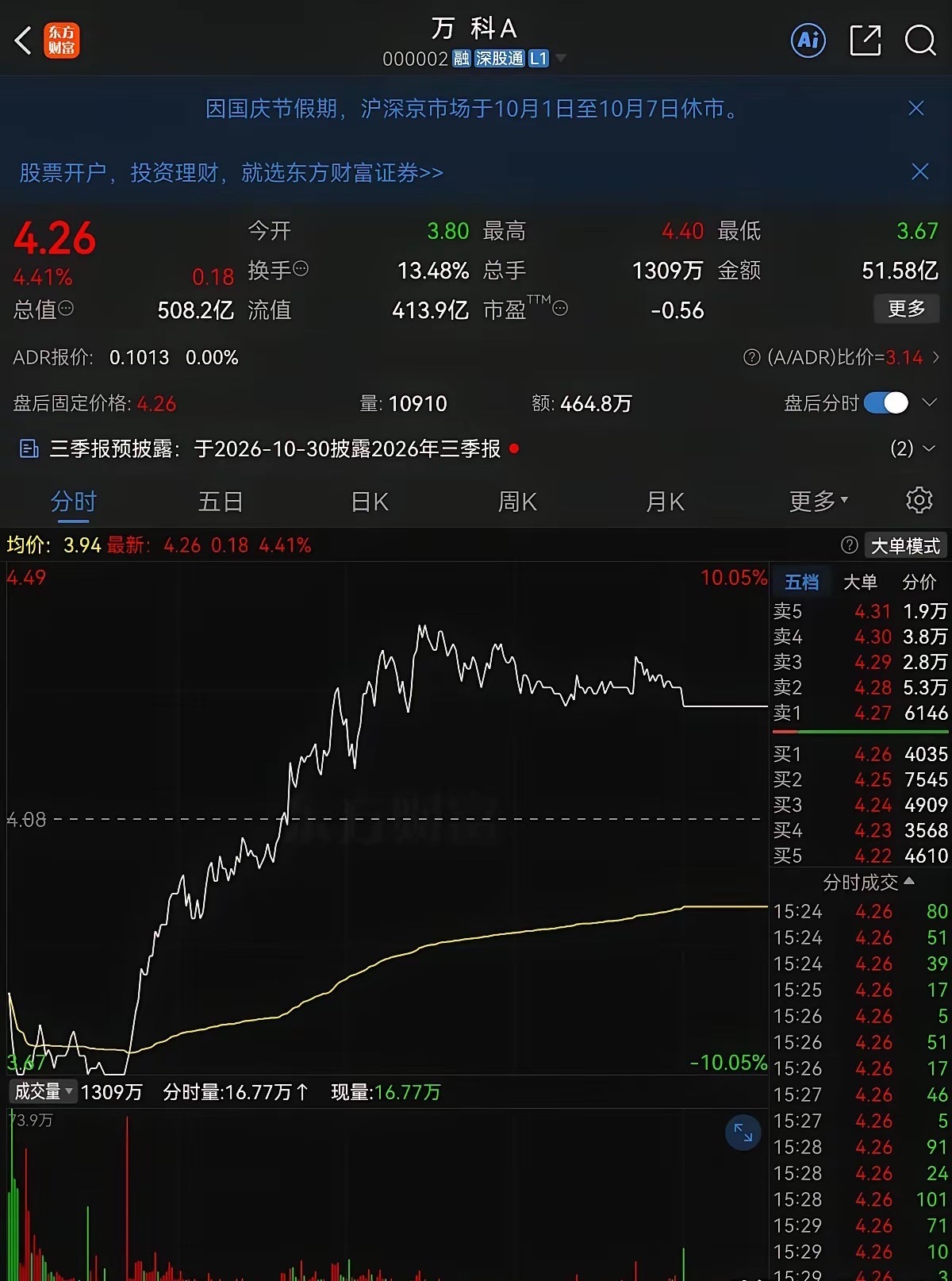Screen dimensions: 952x1281
Task: Dismiss the stock account opening banner
Action: [919, 171]
